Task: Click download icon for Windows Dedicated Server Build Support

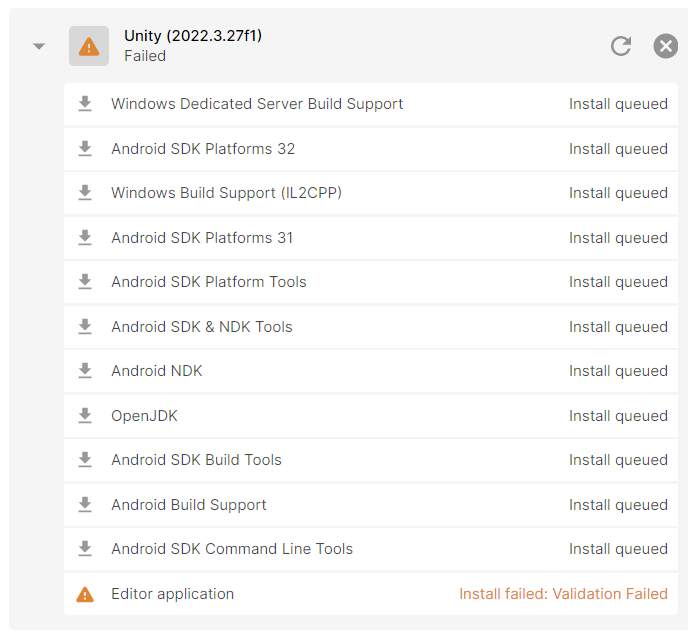Action: point(85,104)
